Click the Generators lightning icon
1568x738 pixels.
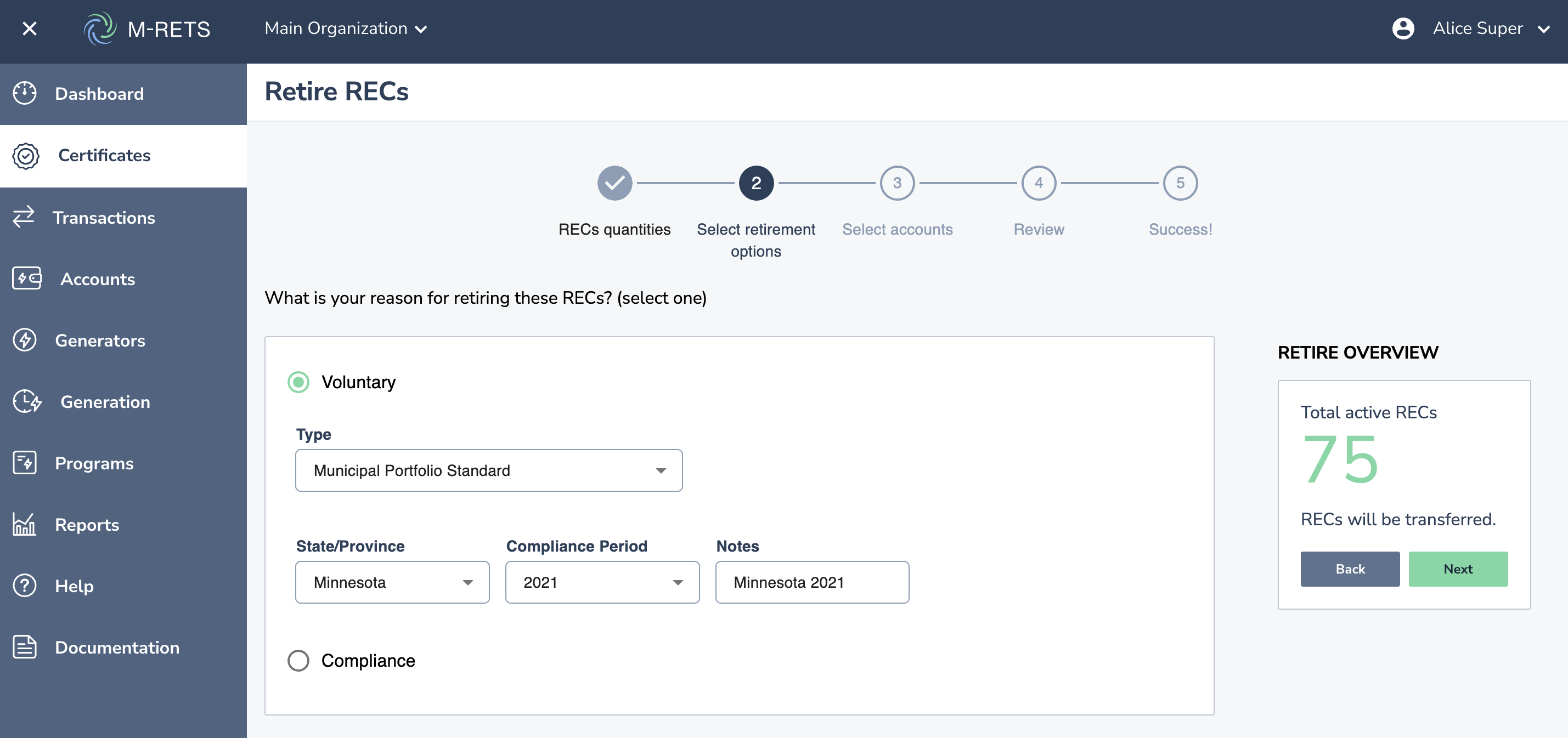pos(24,340)
